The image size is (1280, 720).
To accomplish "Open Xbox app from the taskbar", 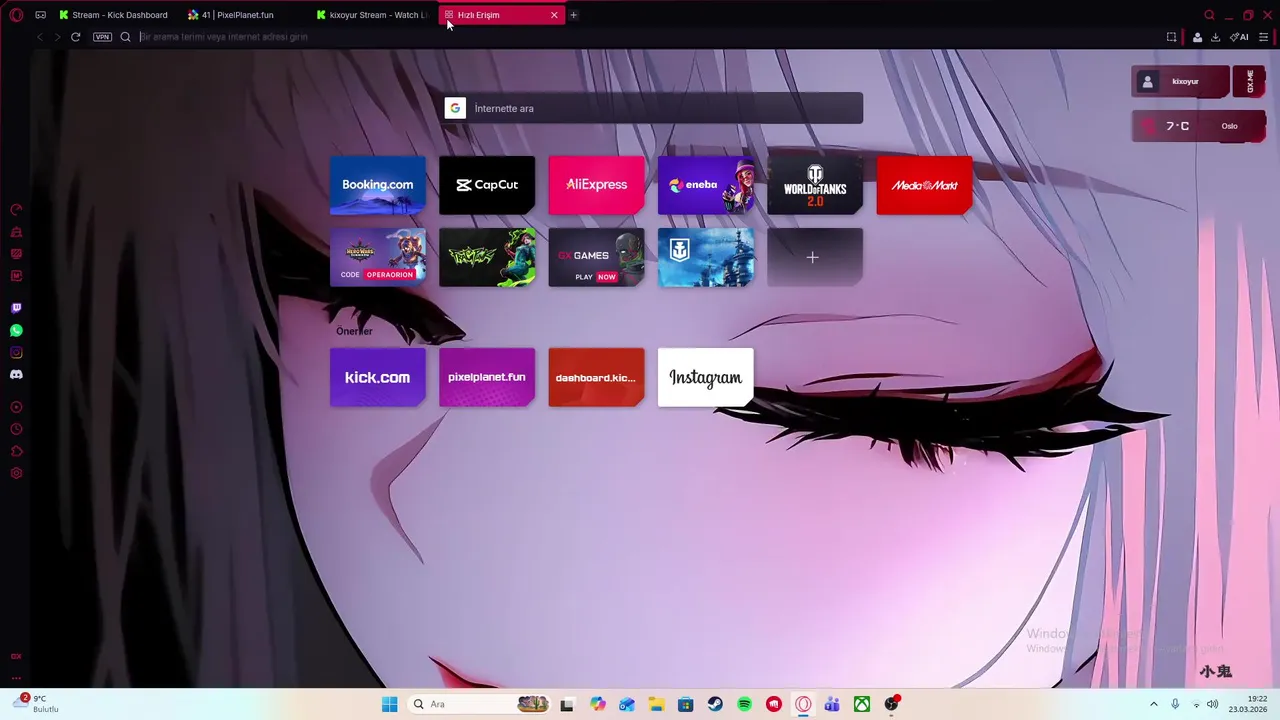I will pyautogui.click(x=862, y=704).
